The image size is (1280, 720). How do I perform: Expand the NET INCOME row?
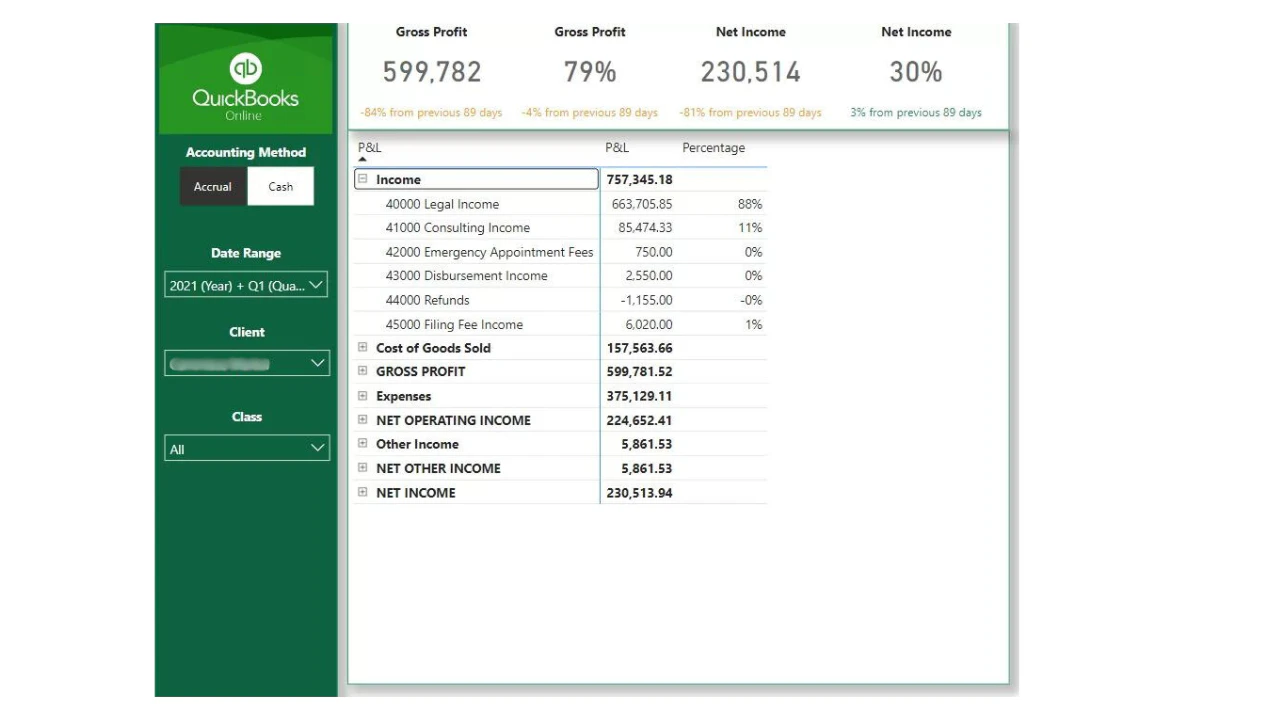363,492
